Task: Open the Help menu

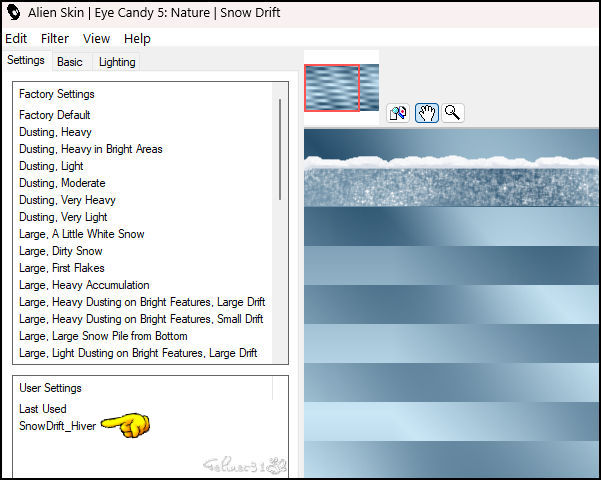Action: [137, 38]
